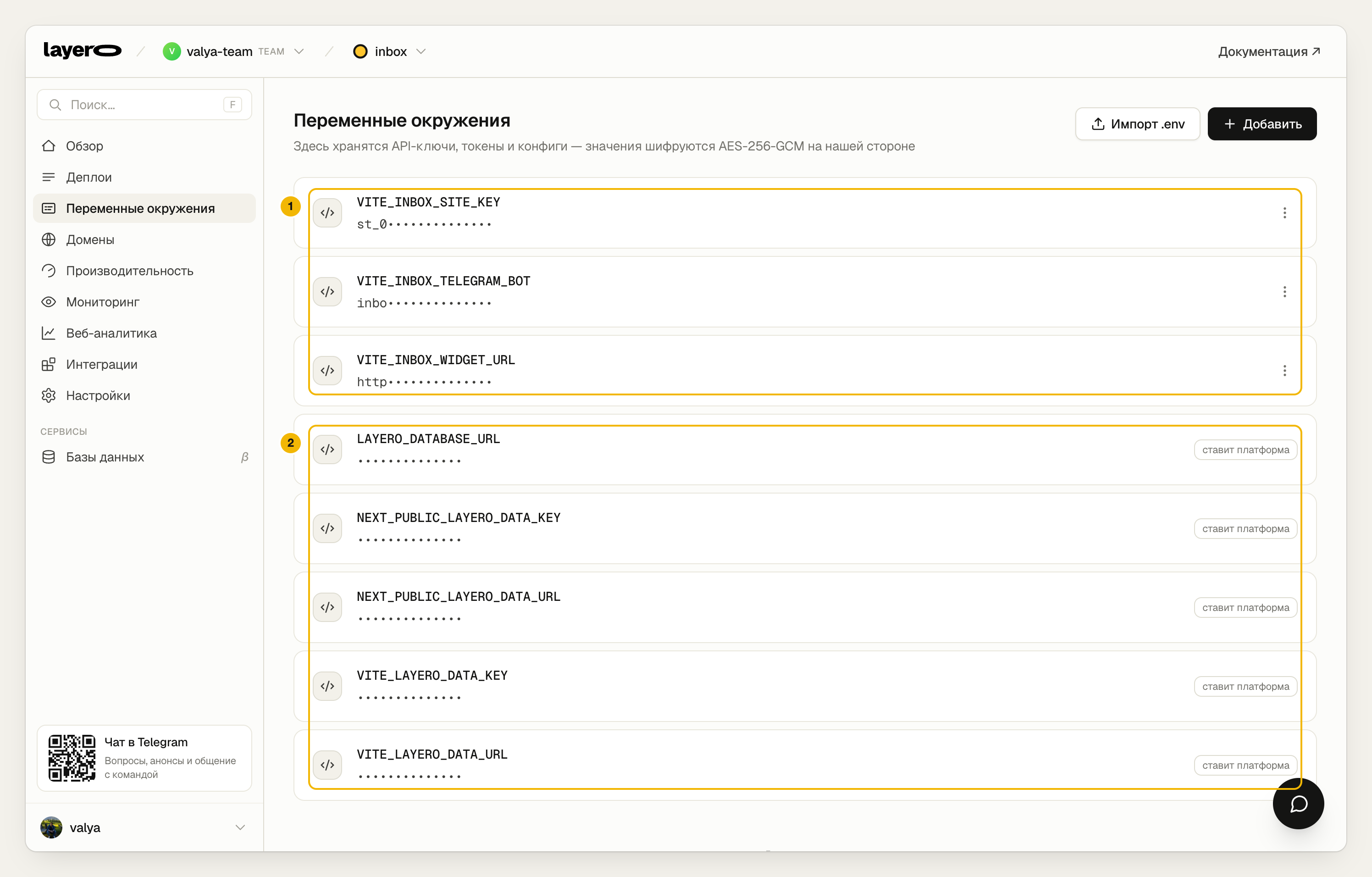Open three-dot menu for VITE_INBOX_WIDGET_URL

[x=1284, y=371]
